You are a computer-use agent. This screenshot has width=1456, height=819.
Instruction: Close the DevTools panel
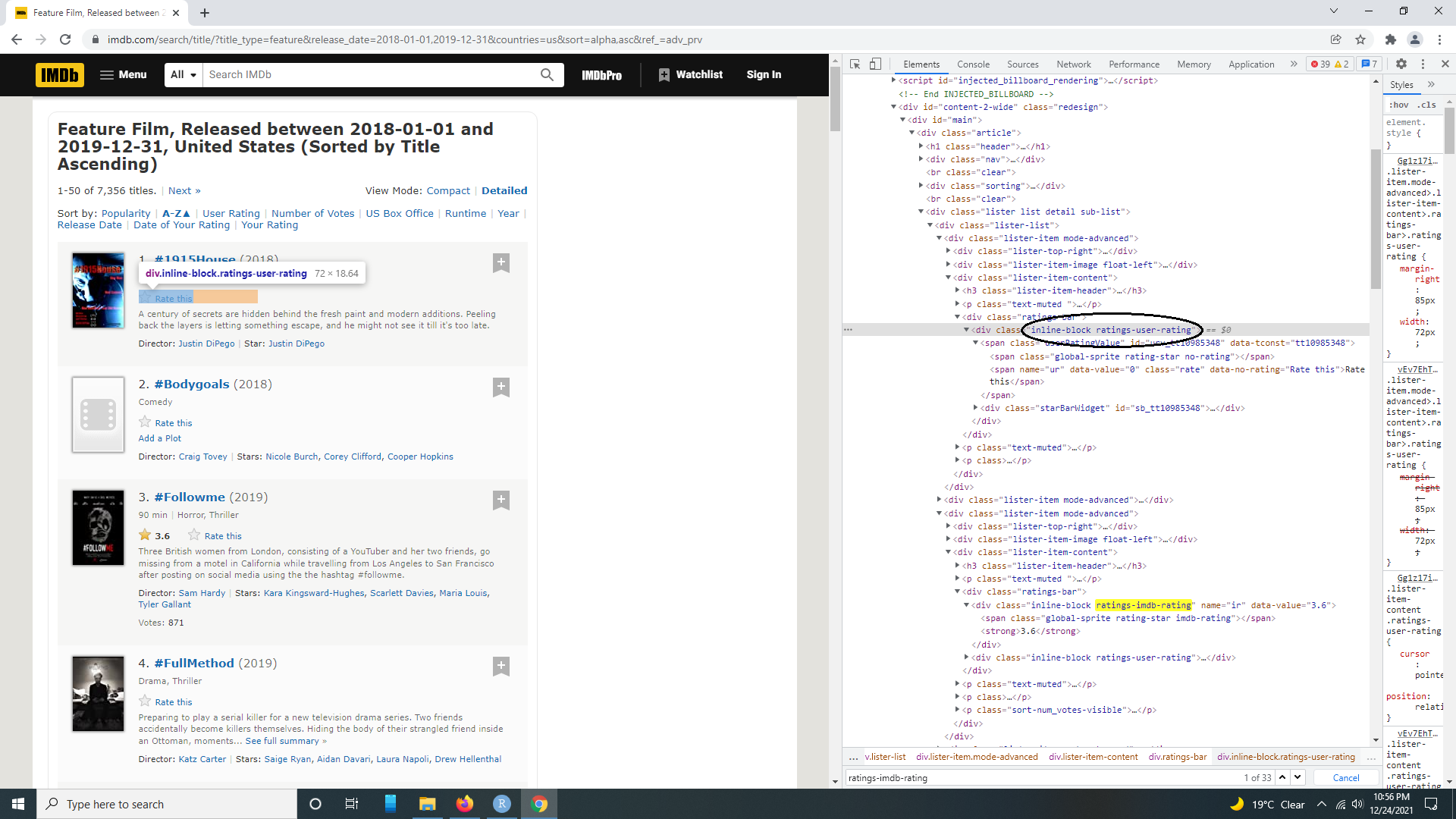[1445, 64]
